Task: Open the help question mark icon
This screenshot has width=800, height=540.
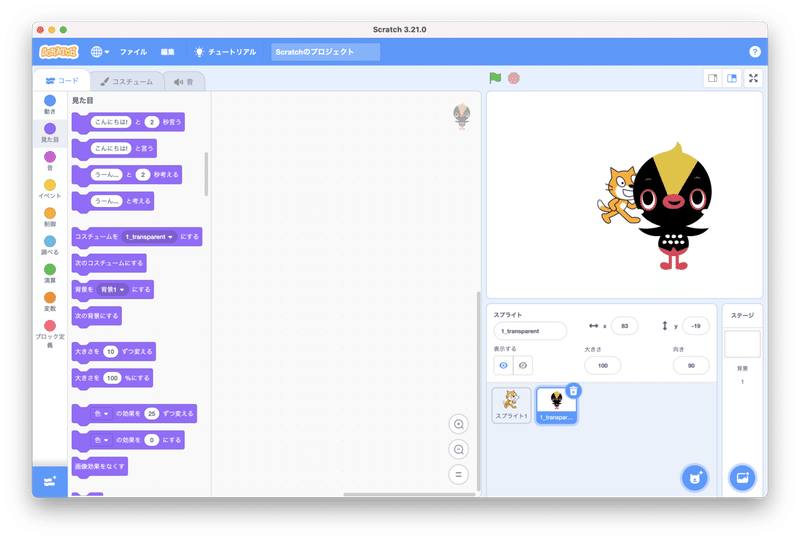Action: pos(755,52)
